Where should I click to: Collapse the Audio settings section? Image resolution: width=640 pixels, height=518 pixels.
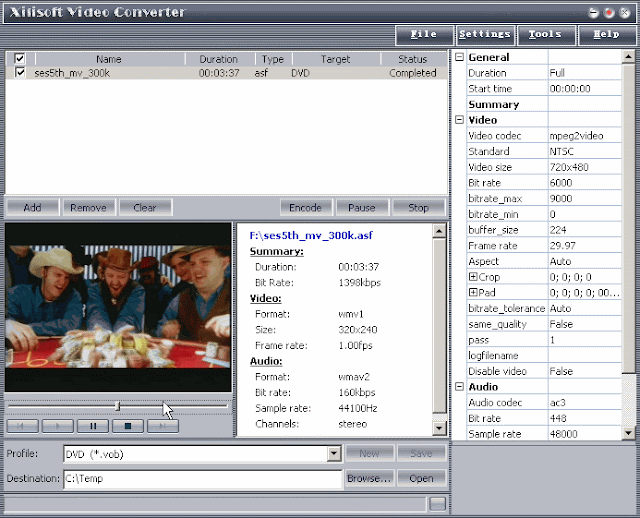(x=459, y=387)
